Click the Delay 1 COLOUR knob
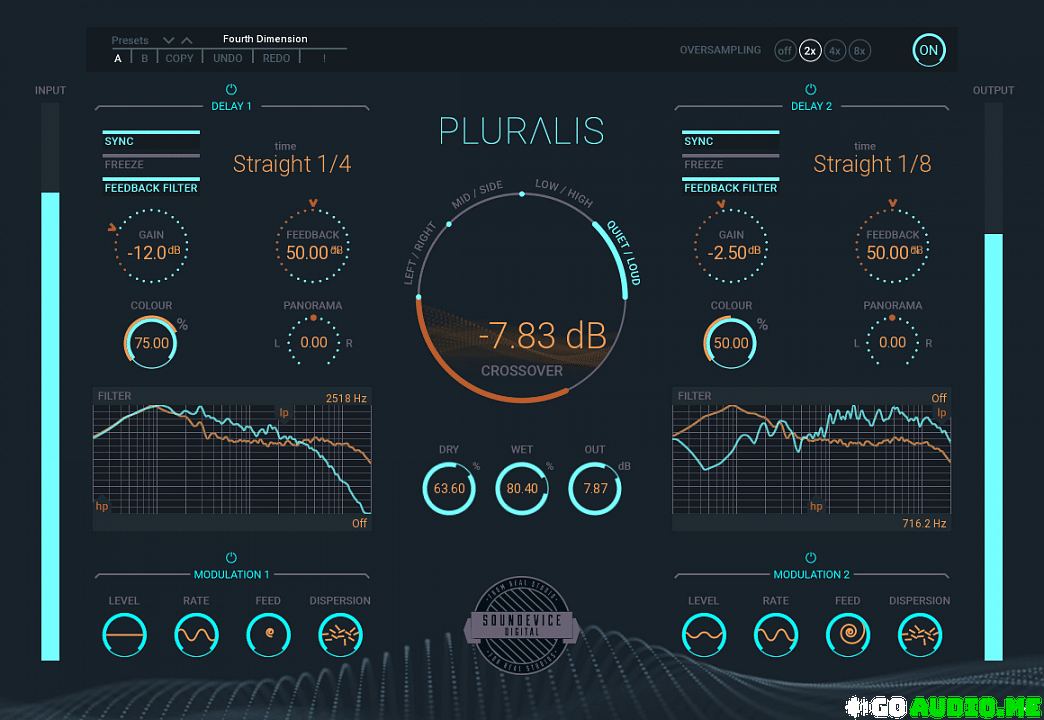 tap(151, 342)
